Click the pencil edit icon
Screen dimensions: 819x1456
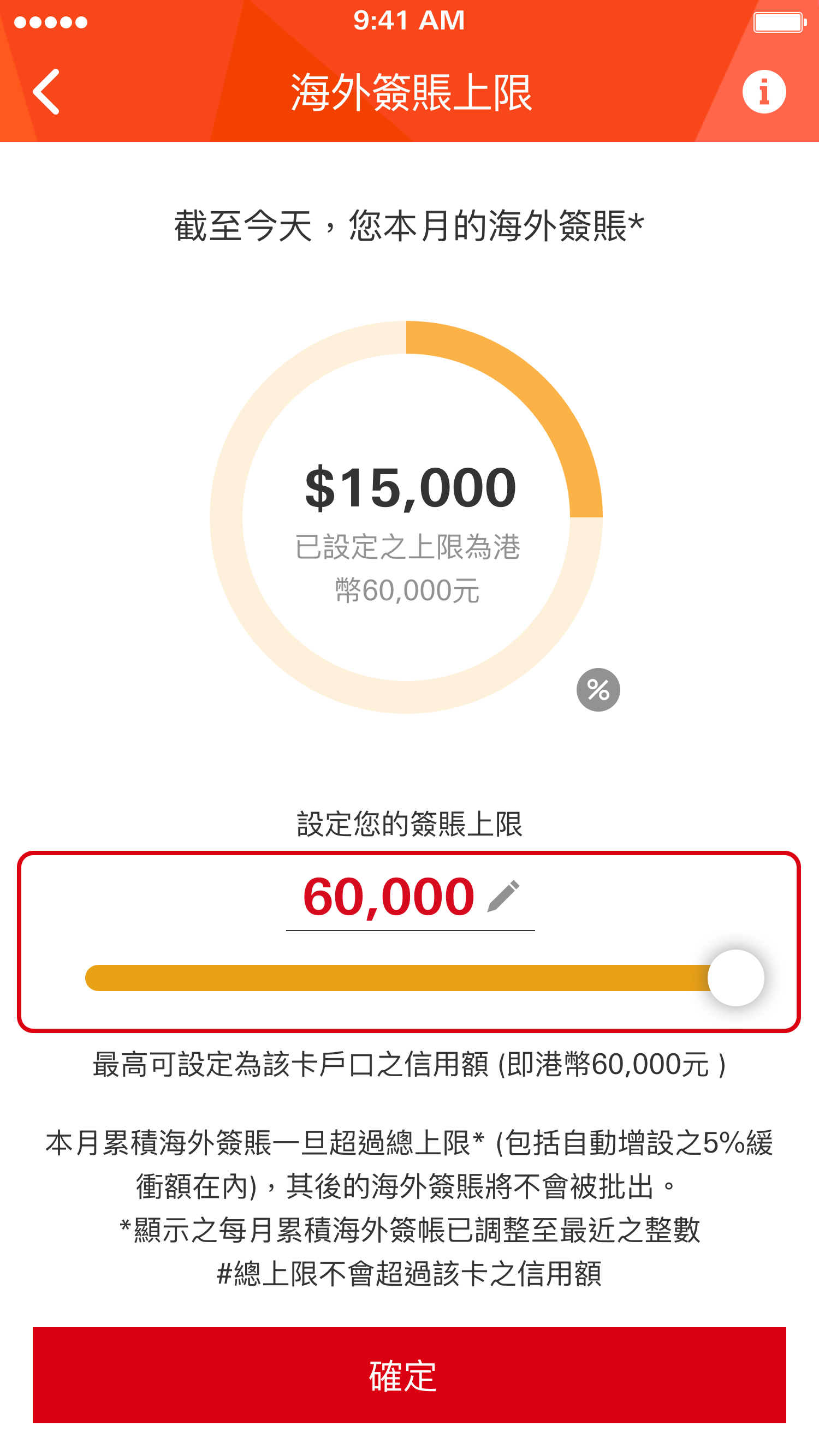pyautogui.click(x=503, y=896)
